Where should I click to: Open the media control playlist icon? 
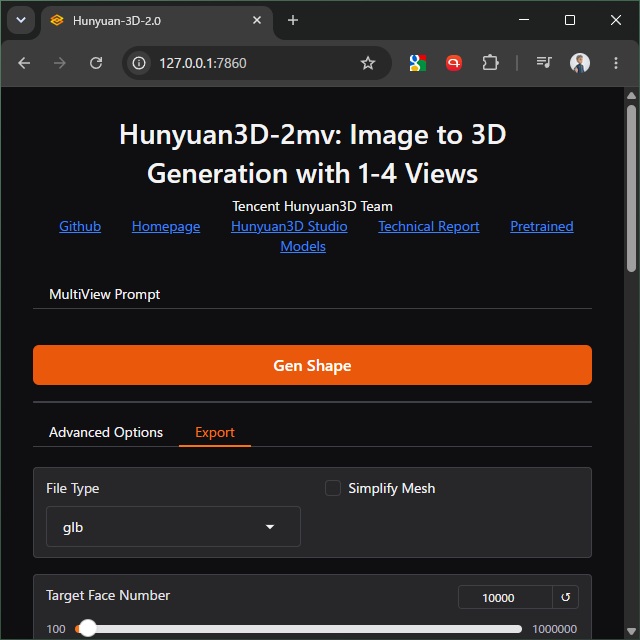click(544, 62)
